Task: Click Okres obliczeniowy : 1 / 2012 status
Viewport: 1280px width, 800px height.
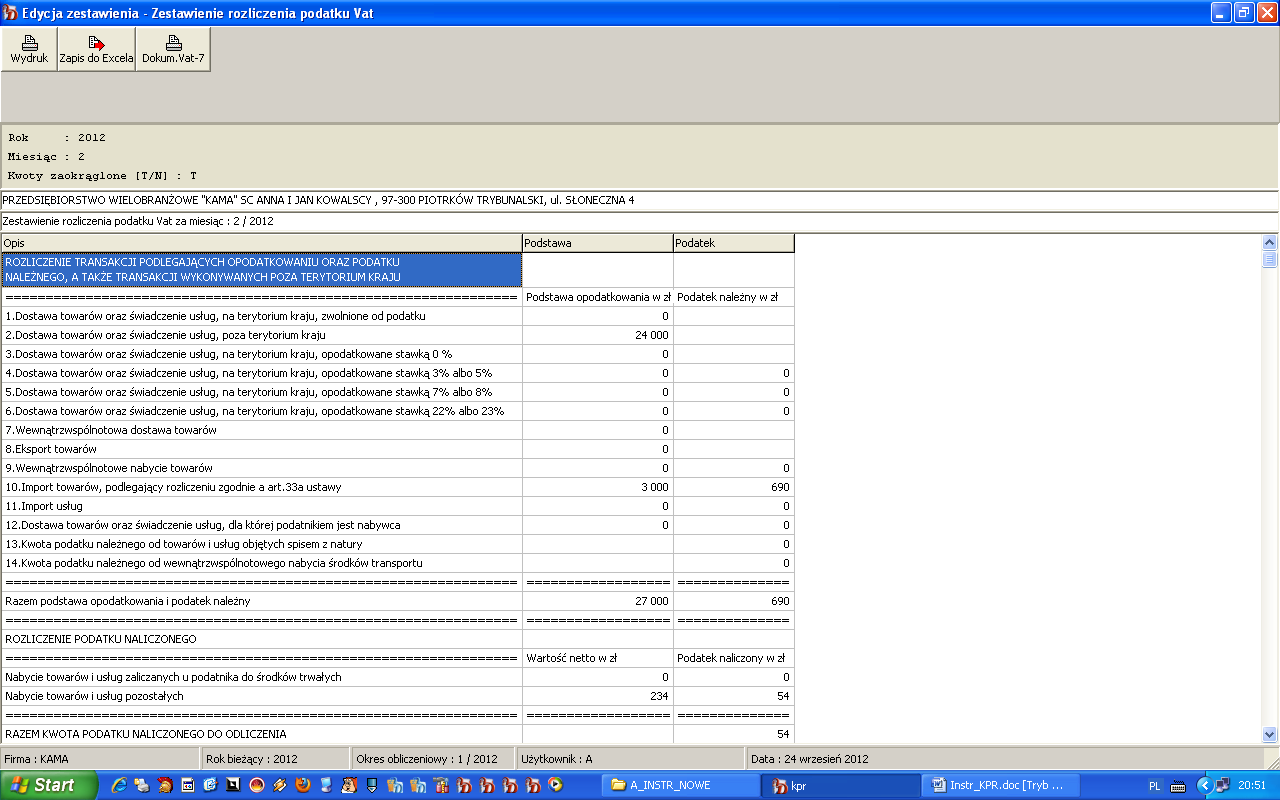Action: point(432,759)
